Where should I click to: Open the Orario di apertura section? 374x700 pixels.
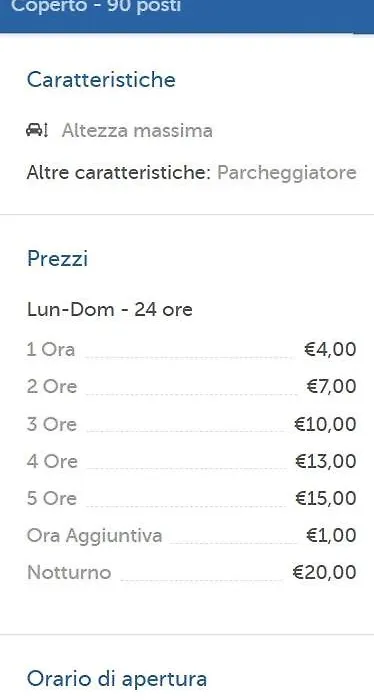coord(117,679)
